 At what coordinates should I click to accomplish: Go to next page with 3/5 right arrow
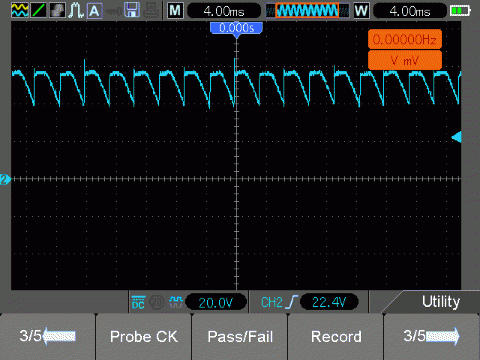pyautogui.click(x=432, y=337)
